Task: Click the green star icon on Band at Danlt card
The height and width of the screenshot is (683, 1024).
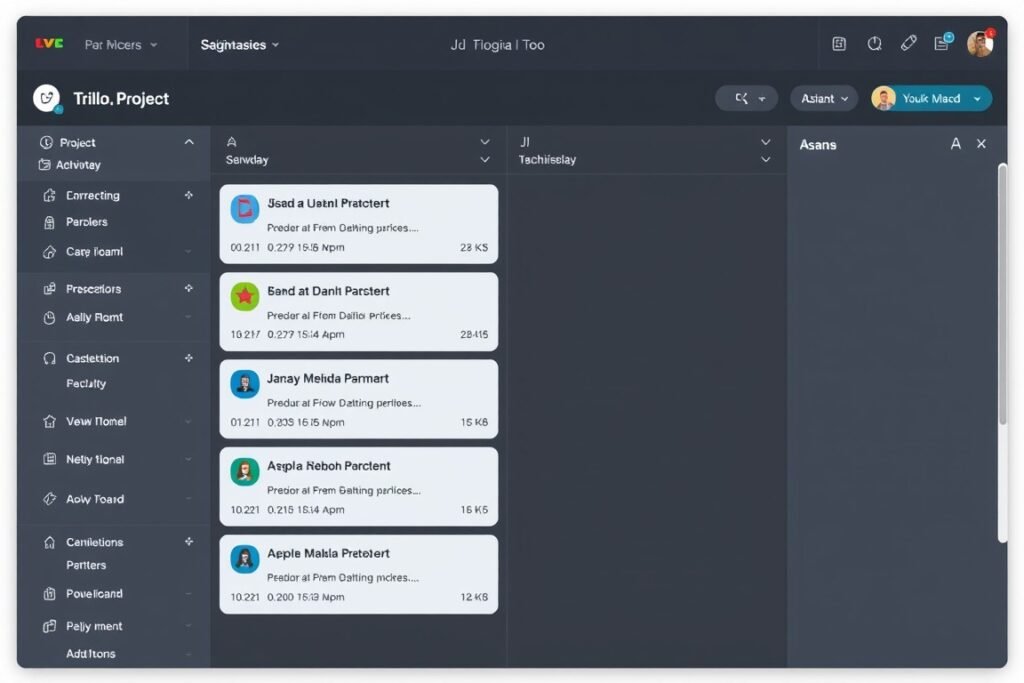Action: [245, 296]
